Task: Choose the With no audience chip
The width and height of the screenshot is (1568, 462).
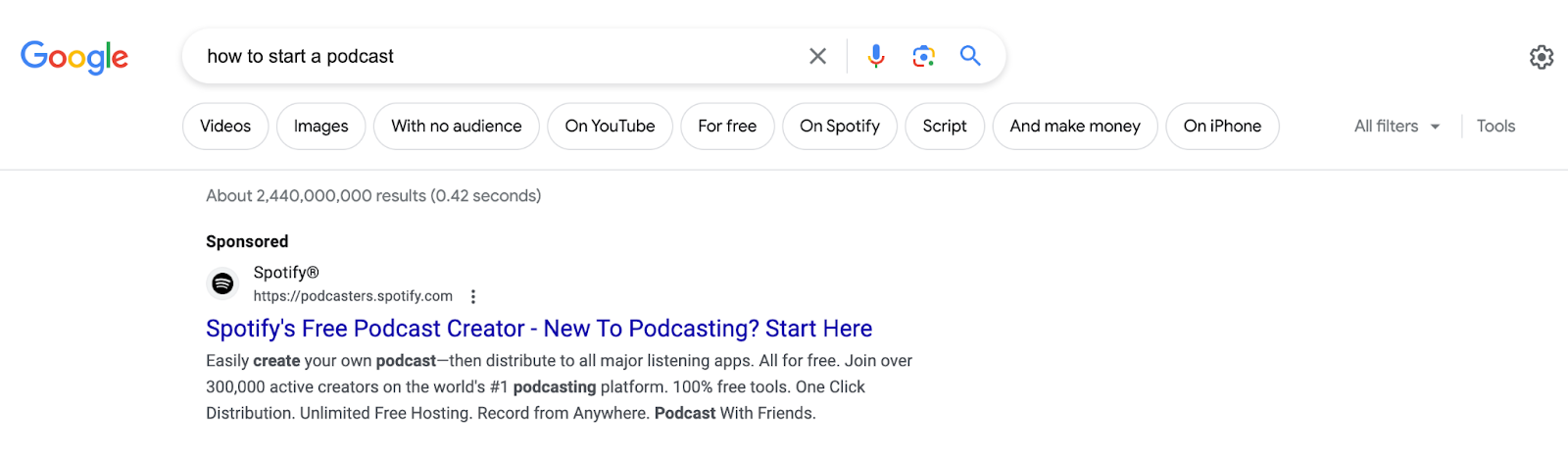Action: (457, 127)
